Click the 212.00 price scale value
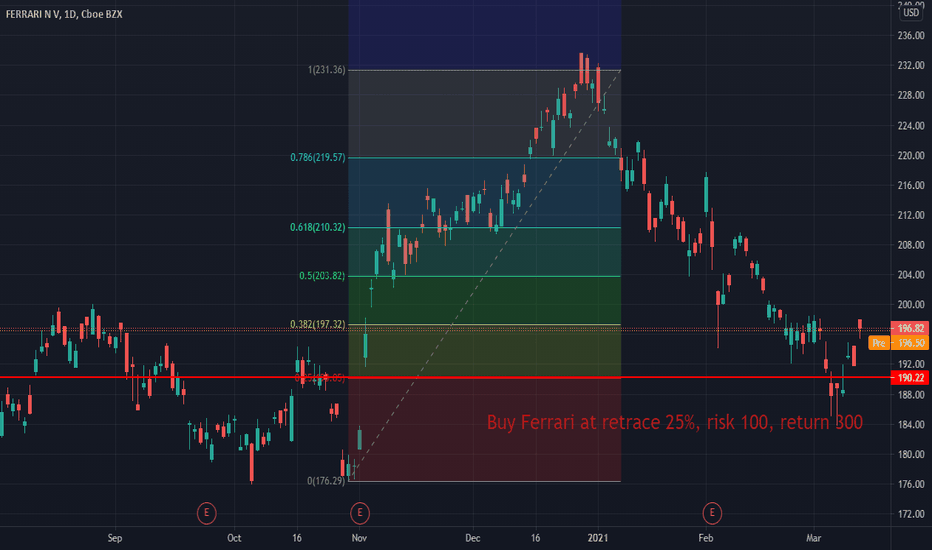 pos(911,215)
